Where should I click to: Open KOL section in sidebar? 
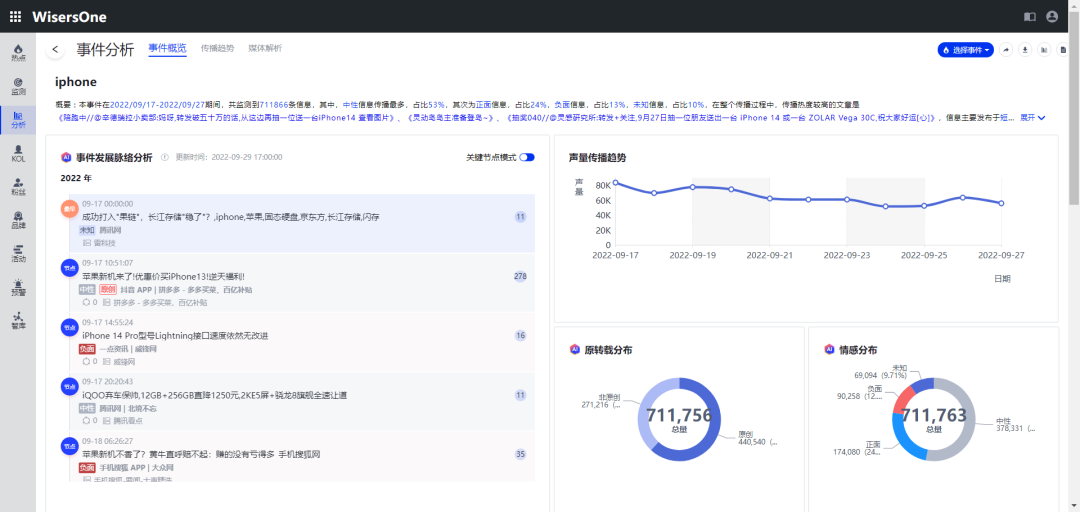[x=18, y=154]
